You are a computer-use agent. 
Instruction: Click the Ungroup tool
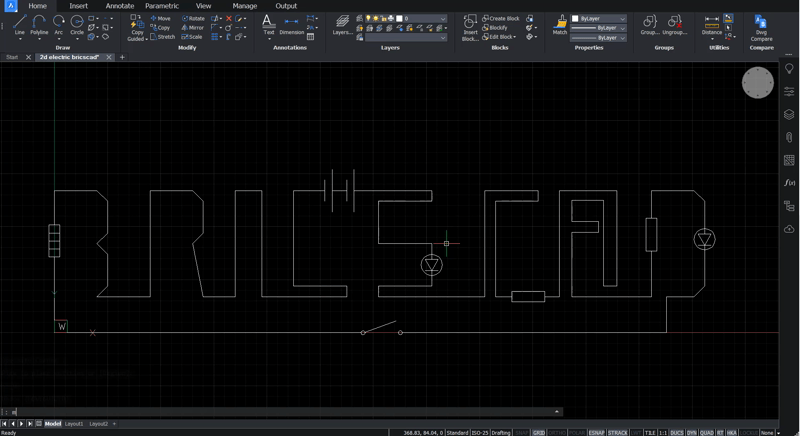pyautogui.click(x=674, y=24)
